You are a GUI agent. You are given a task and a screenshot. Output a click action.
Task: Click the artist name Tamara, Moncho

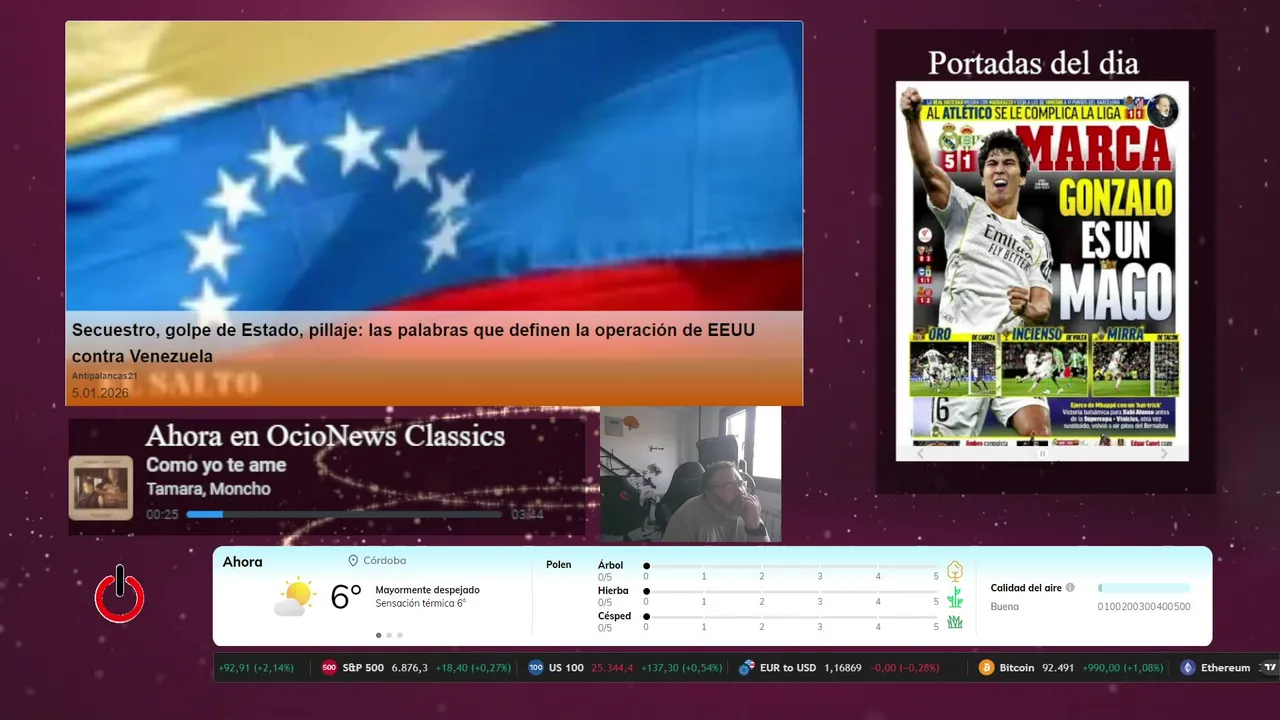coord(208,489)
